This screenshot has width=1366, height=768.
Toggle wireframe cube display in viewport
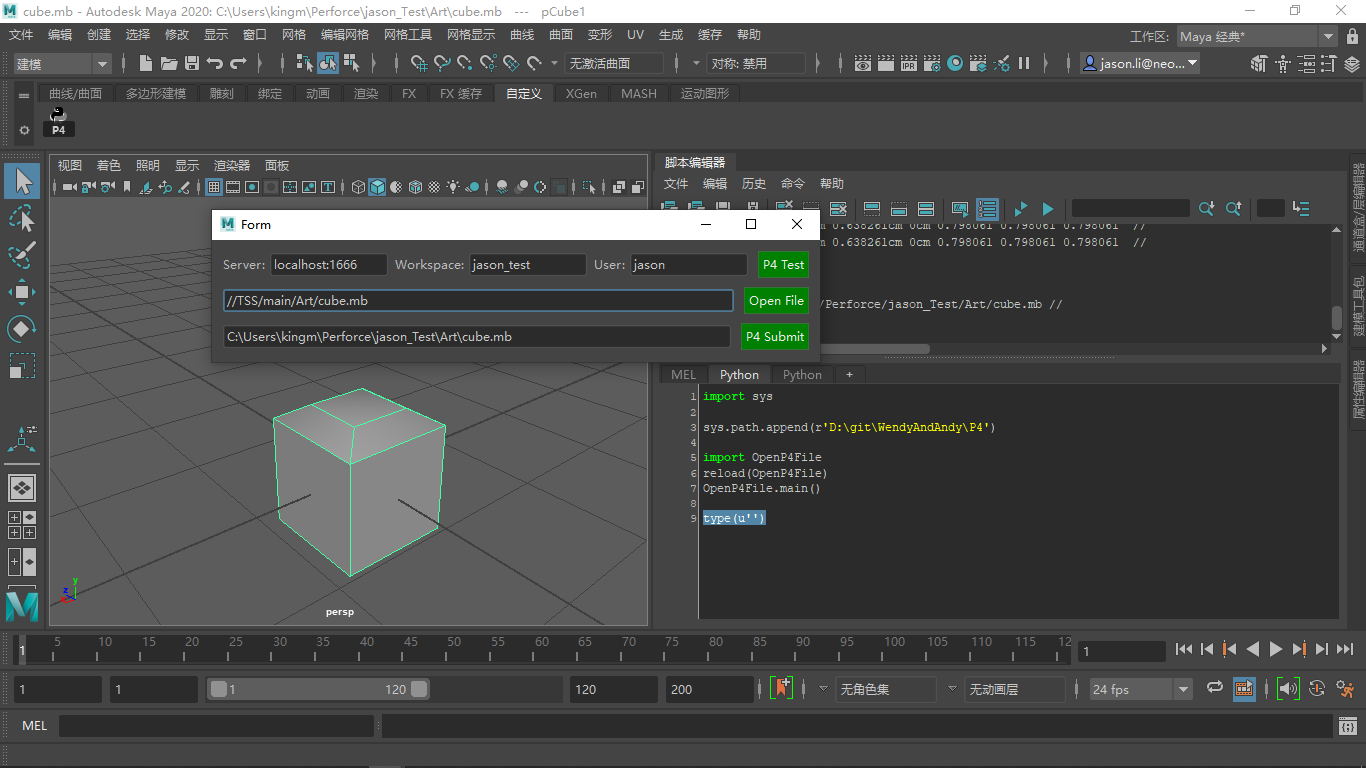click(x=358, y=187)
